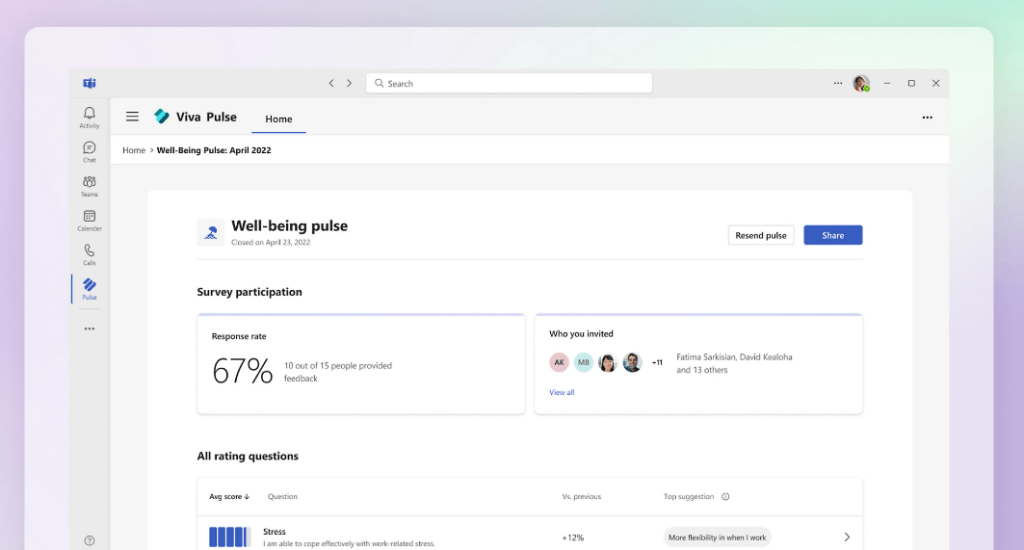Click the +12% vs previous value
This screenshot has width=1024, height=550.
click(x=573, y=538)
